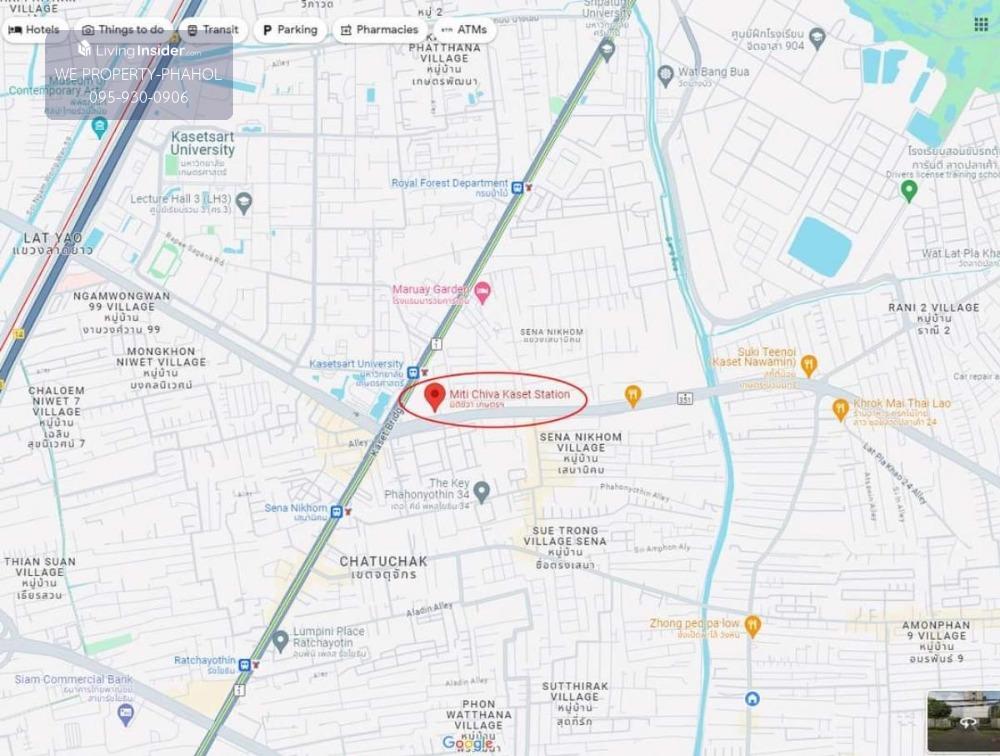Show Parking locations filter
The height and width of the screenshot is (756, 1000).
coord(290,29)
